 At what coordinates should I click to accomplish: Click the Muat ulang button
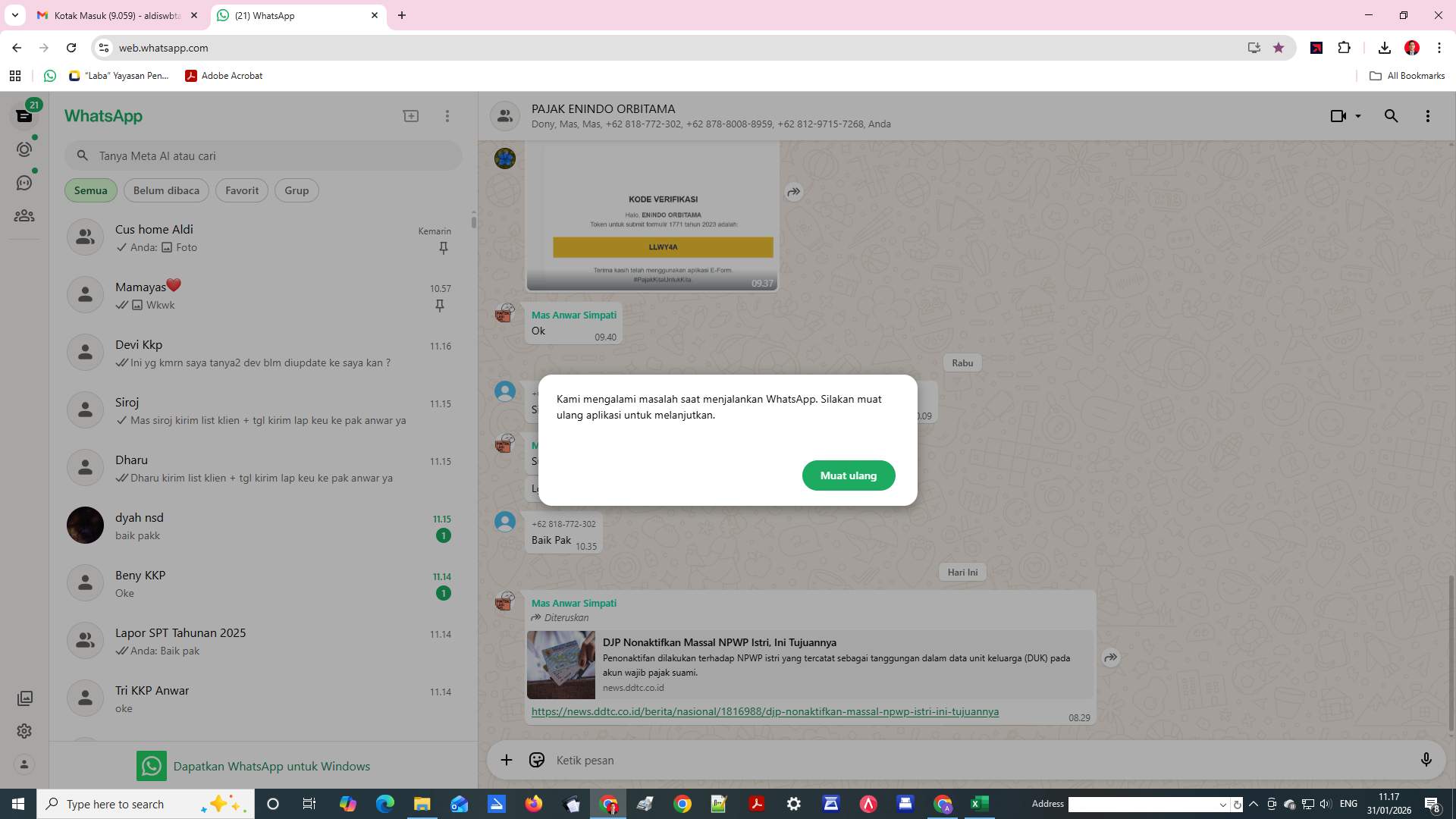(x=848, y=475)
